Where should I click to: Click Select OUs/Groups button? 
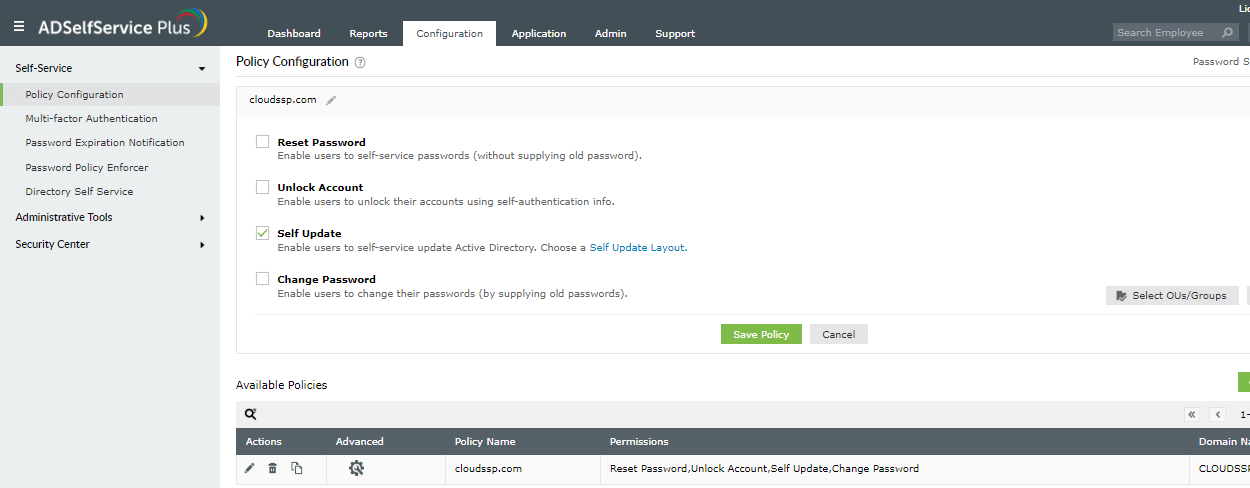1172,295
